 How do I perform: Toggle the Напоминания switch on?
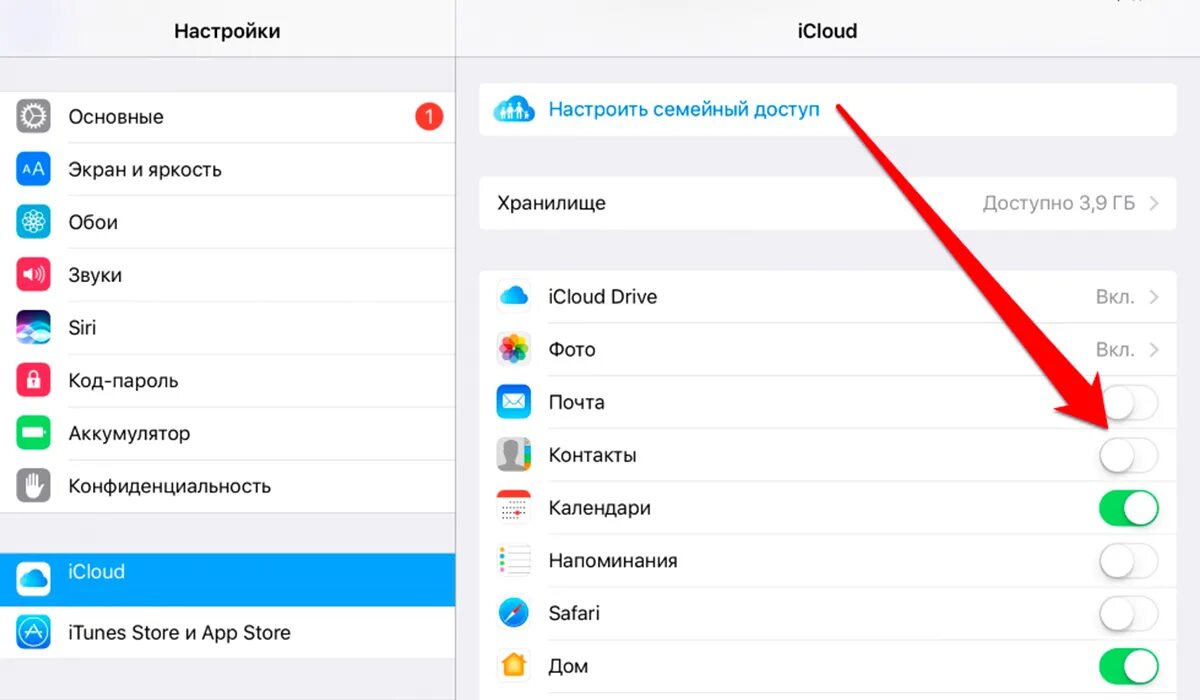click(x=1129, y=561)
